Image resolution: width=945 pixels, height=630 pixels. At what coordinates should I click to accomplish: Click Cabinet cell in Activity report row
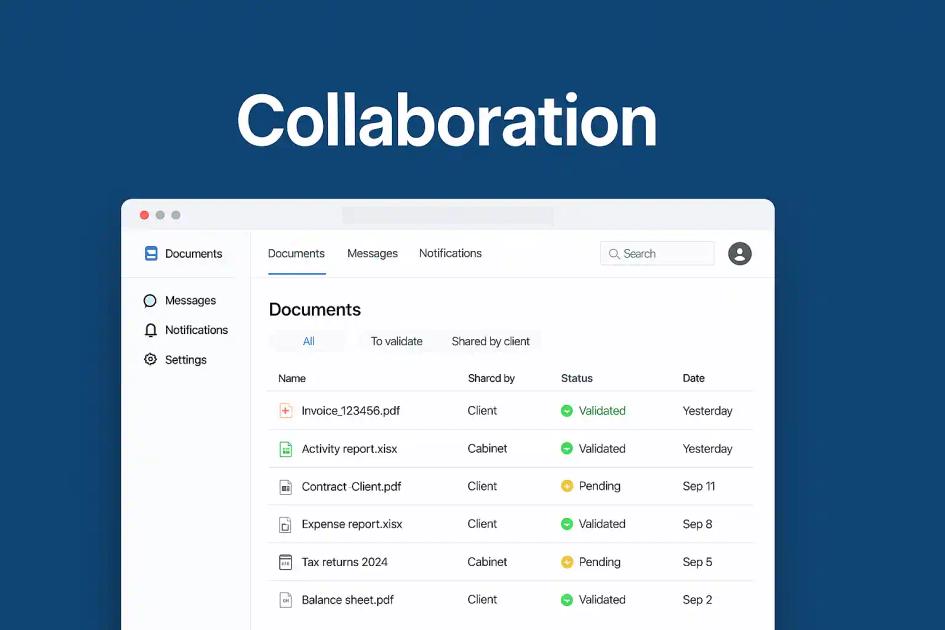click(x=487, y=449)
